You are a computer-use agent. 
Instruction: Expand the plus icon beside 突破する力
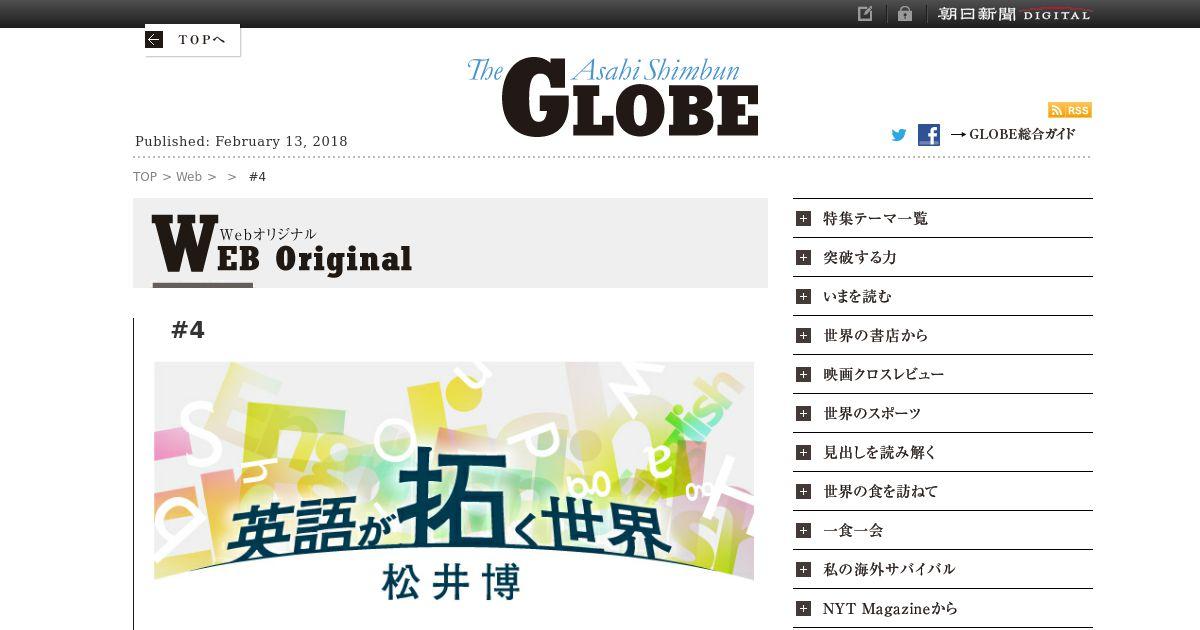click(x=803, y=258)
